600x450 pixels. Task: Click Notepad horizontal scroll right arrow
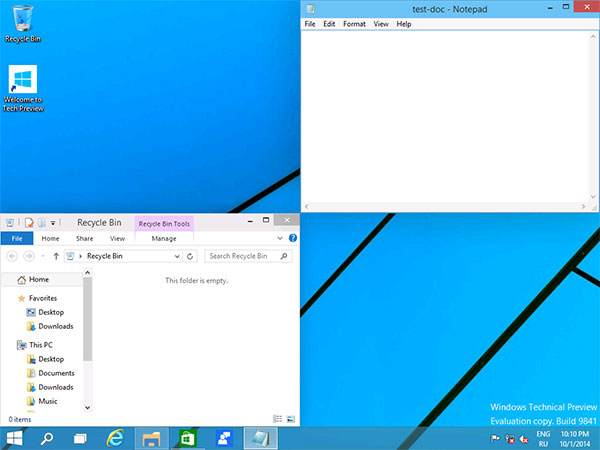(584, 207)
